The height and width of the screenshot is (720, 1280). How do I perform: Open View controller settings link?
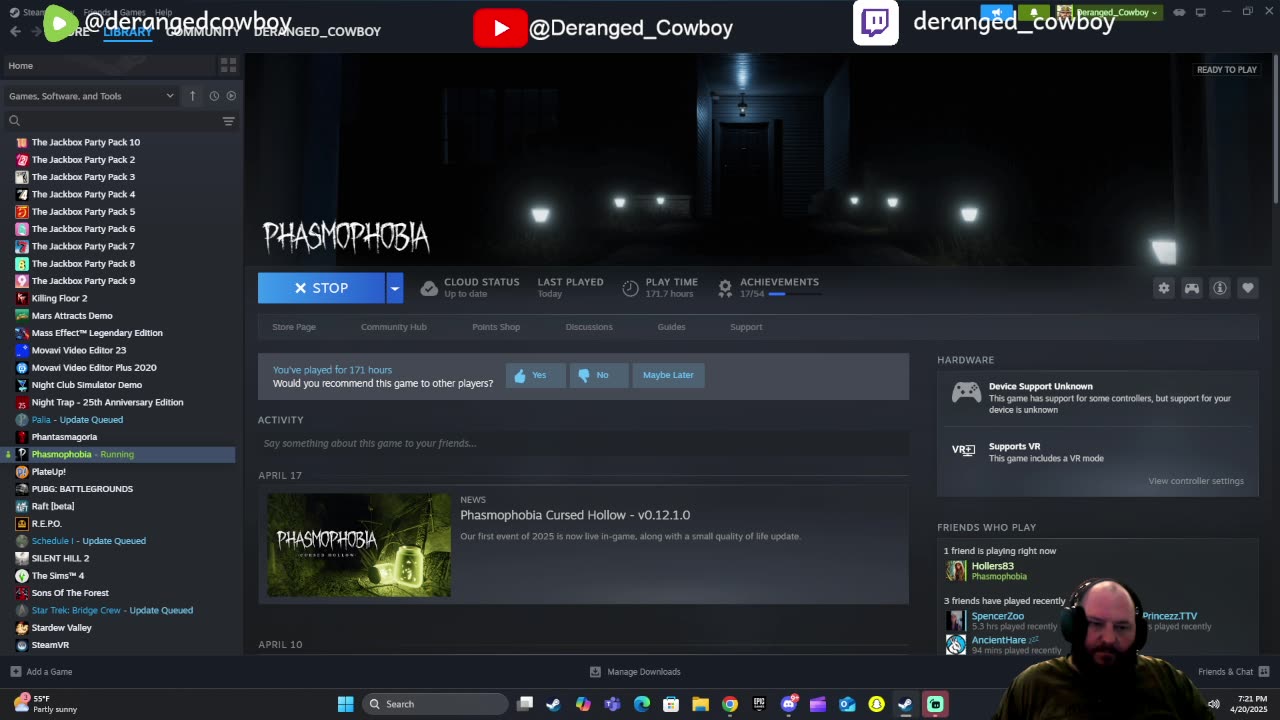click(1196, 481)
